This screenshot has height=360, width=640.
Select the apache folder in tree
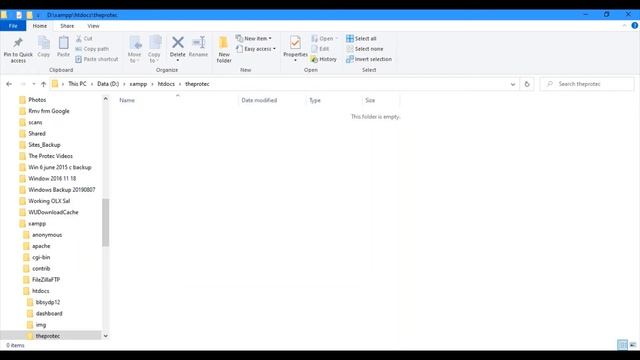[41, 246]
